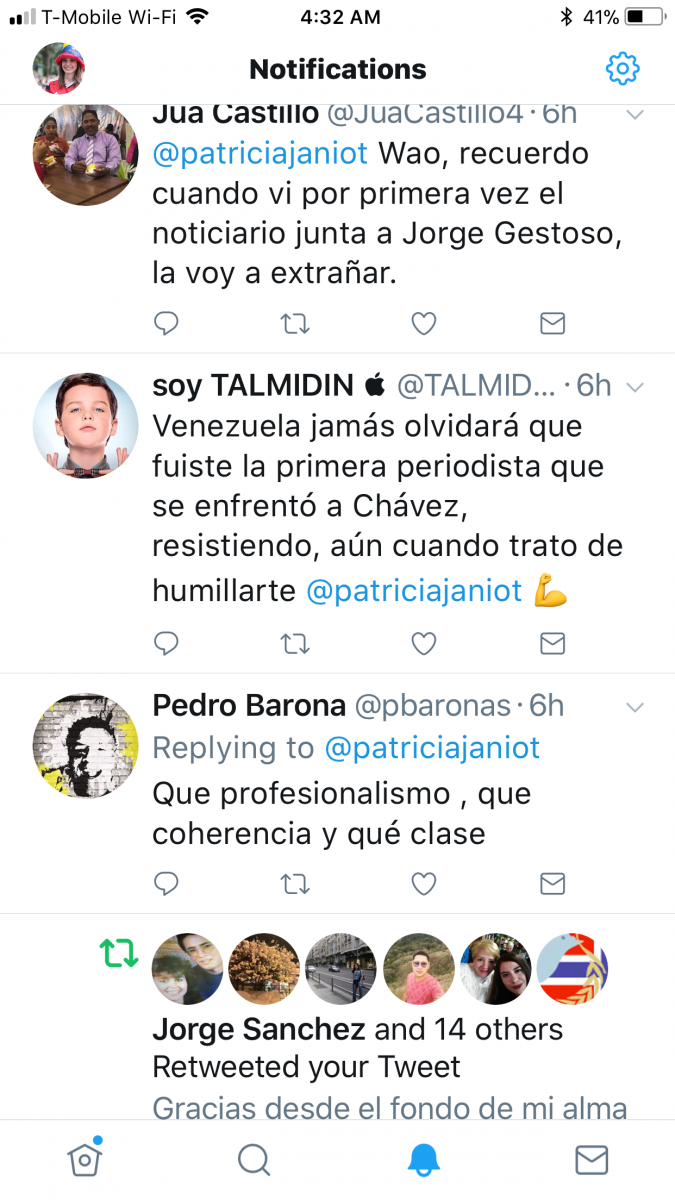Open the Messages tab in bottom bar
Image resolution: width=675 pixels, height=1200 pixels.
[x=592, y=1159]
